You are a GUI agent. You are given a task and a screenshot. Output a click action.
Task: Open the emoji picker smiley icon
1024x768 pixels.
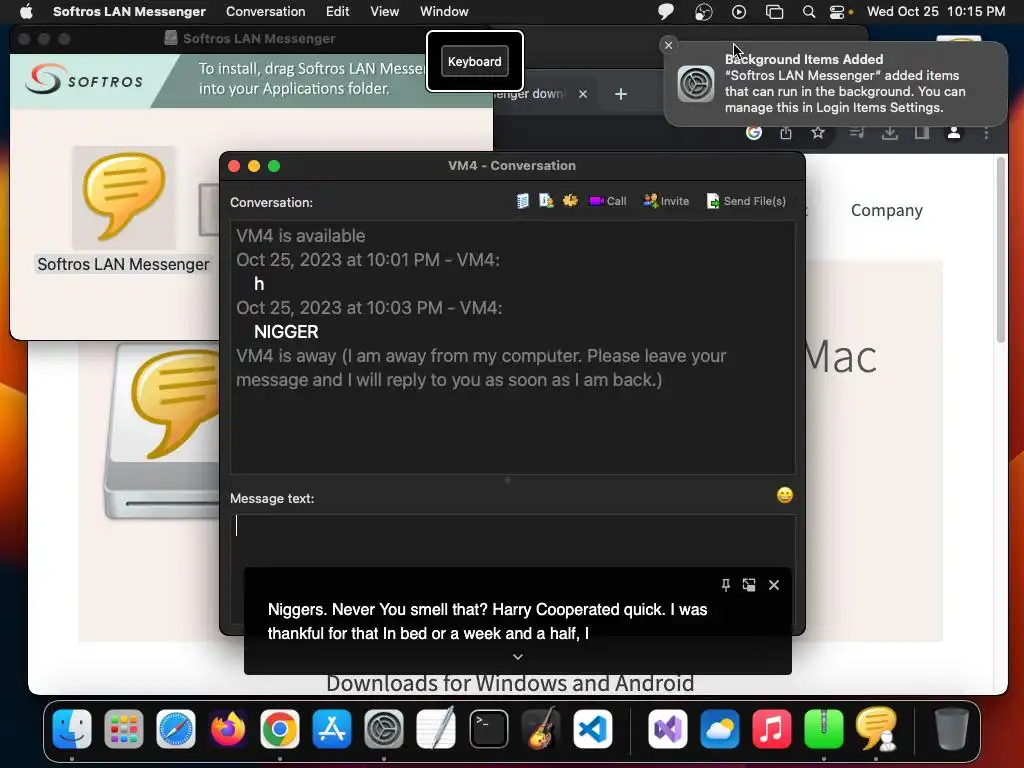point(784,496)
